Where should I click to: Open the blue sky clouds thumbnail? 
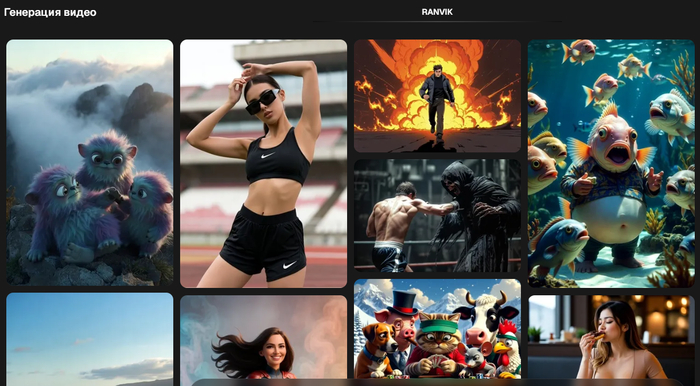tap(90, 339)
